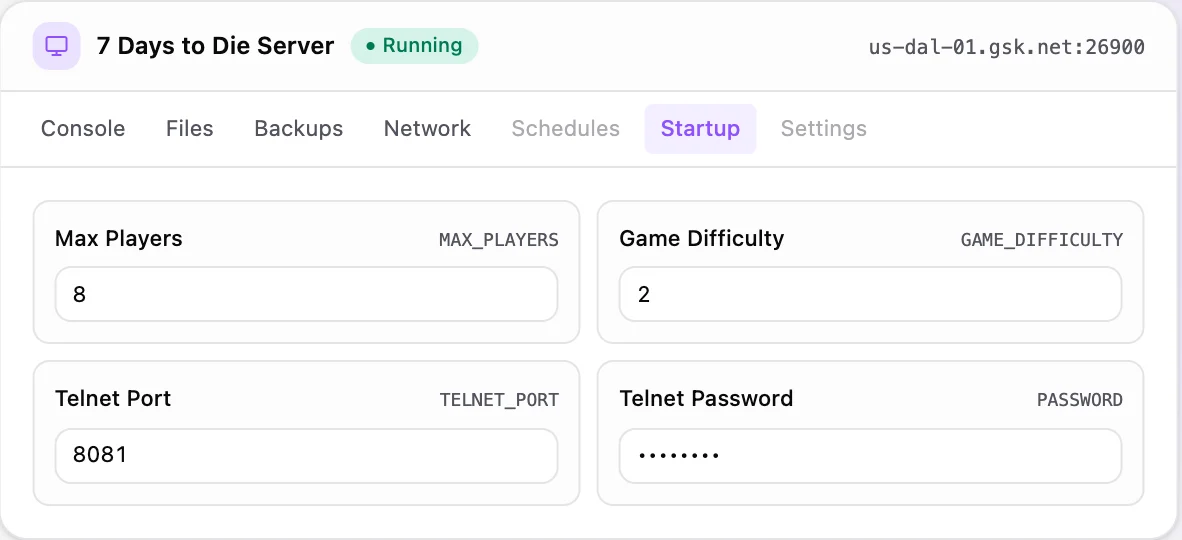
Task: Click the GAME_DIFFICULTY variable label
Action: click(1042, 241)
